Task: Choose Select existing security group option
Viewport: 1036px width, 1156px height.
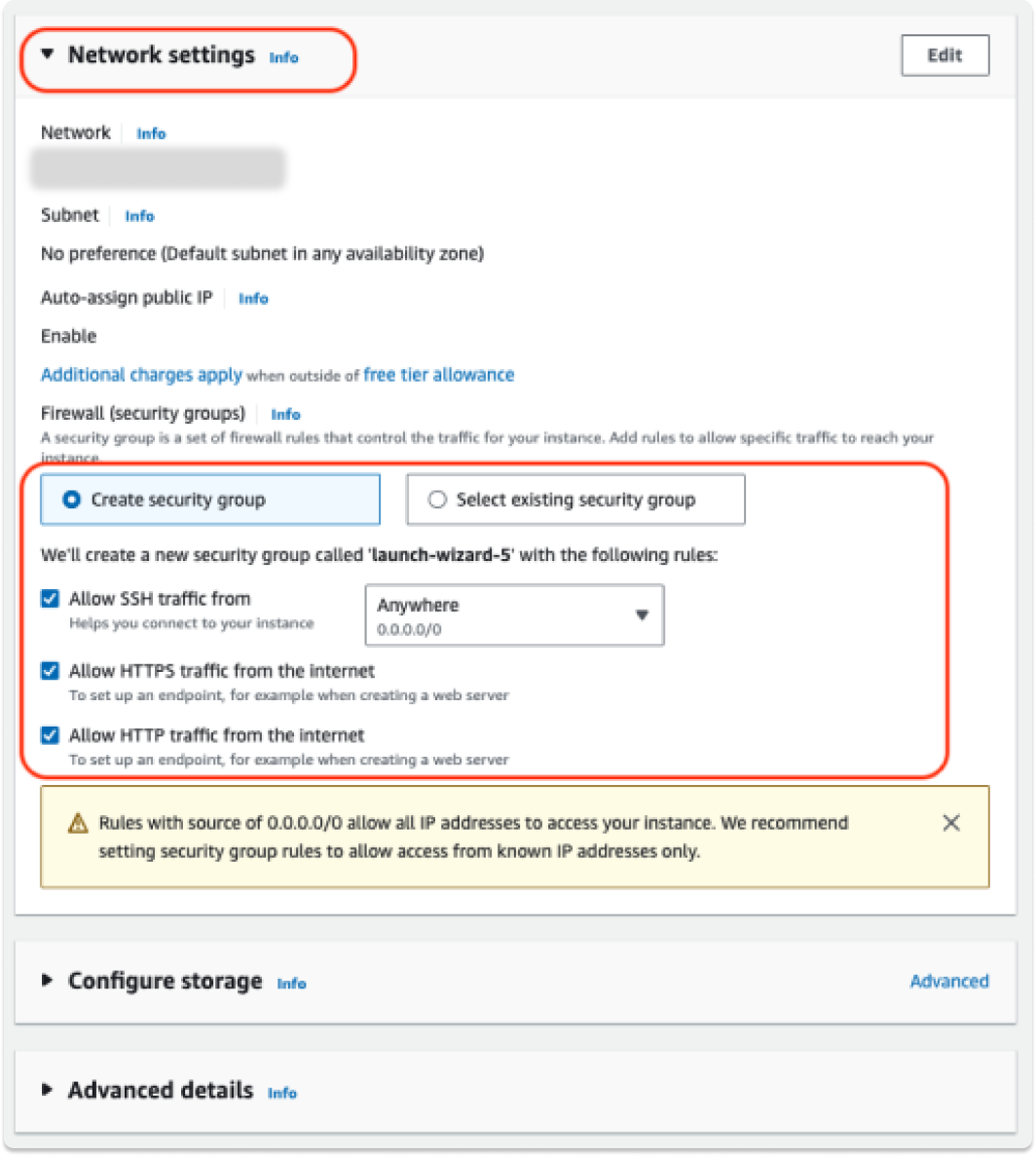Action: point(437,500)
